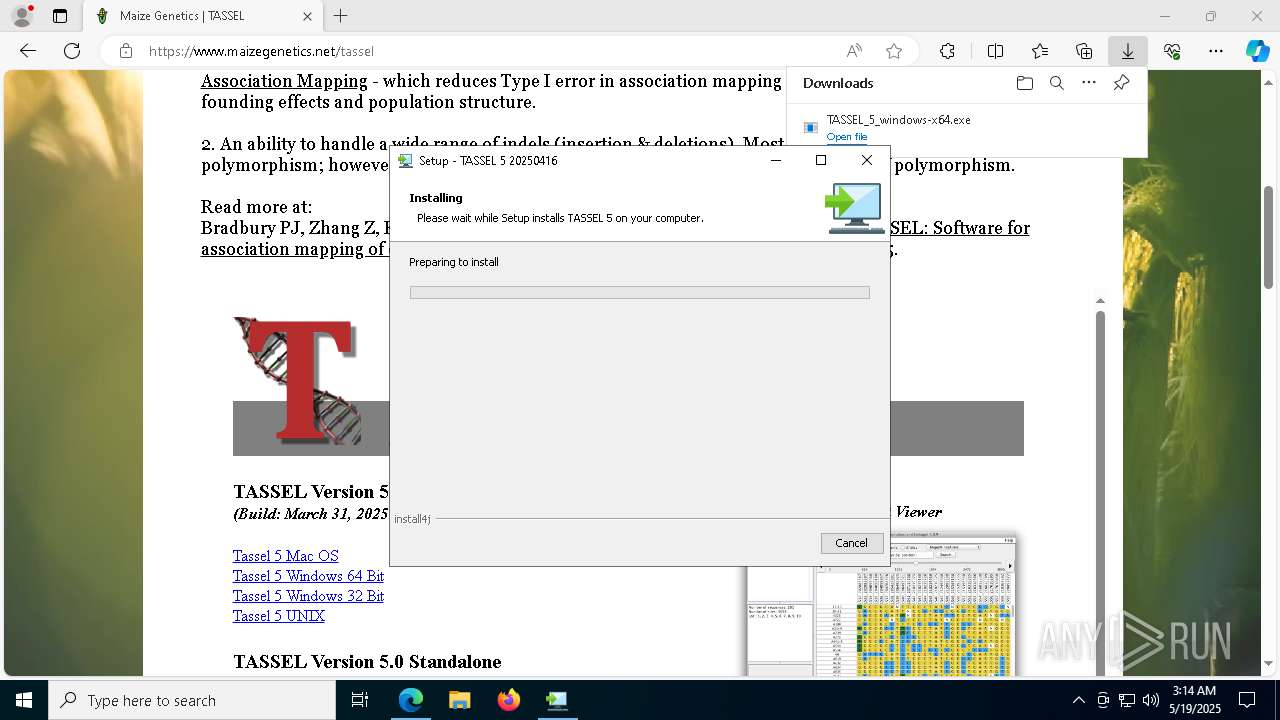Switch to Microsoft Edge in the taskbar
This screenshot has height=720, width=1280.
pos(411,700)
